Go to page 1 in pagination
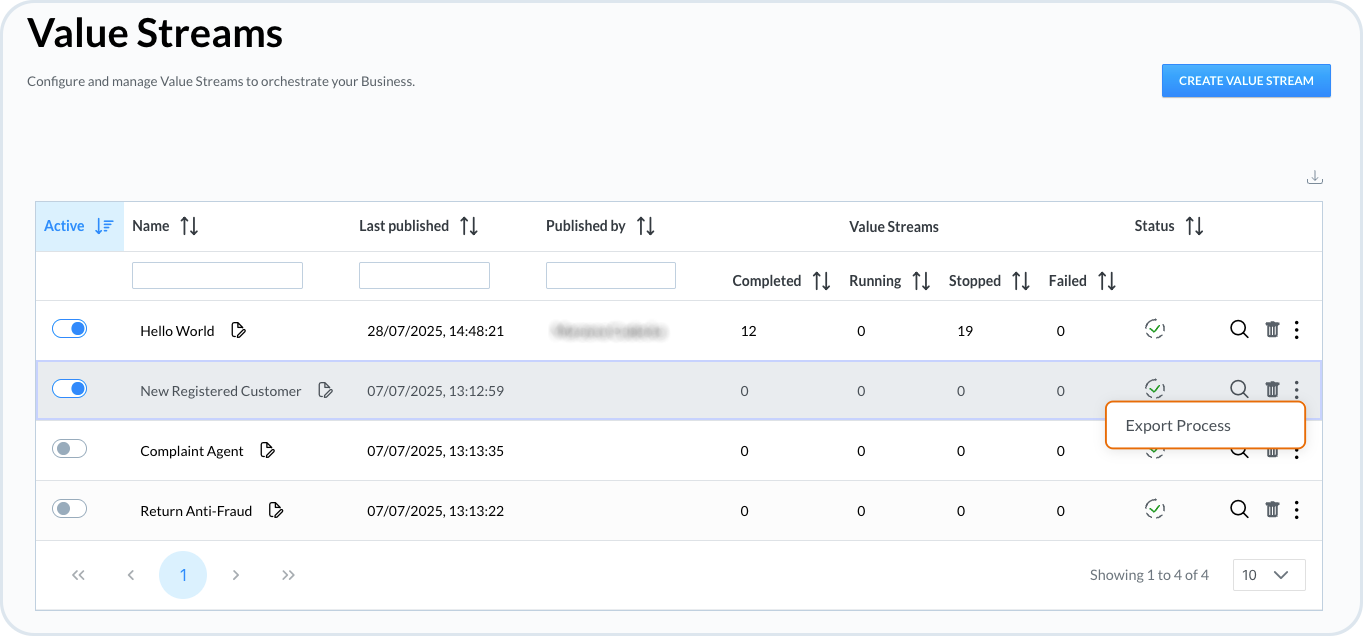1363x636 pixels. (x=183, y=575)
